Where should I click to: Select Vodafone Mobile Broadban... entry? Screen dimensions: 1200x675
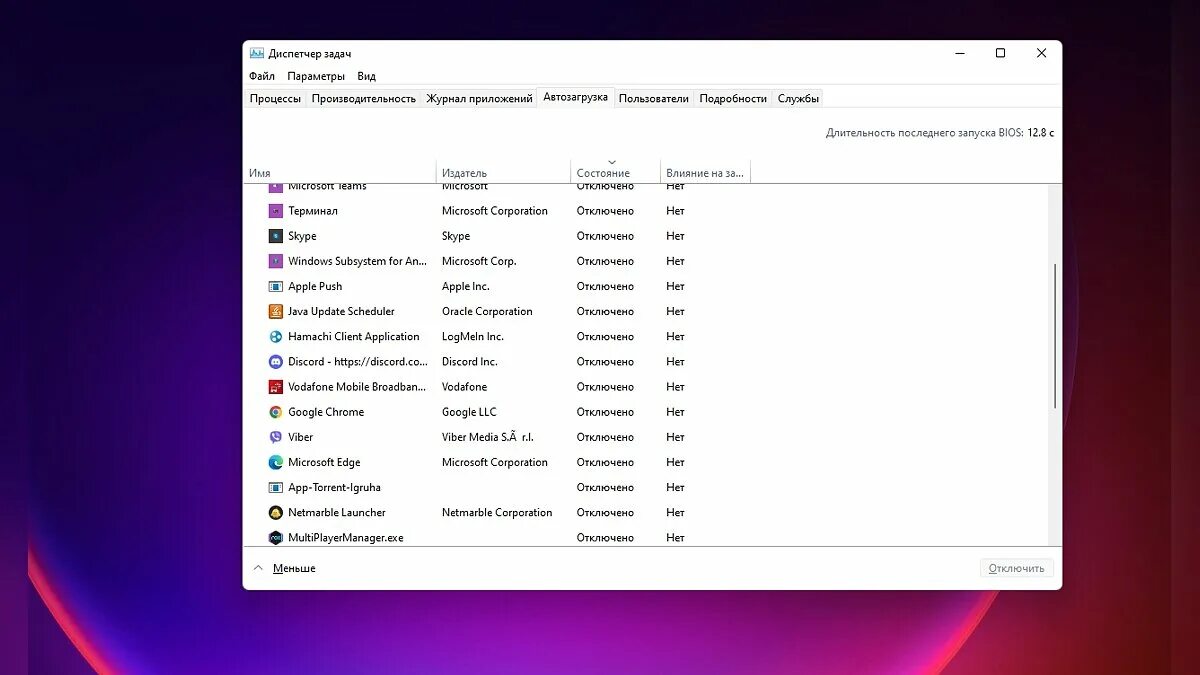click(x=357, y=387)
